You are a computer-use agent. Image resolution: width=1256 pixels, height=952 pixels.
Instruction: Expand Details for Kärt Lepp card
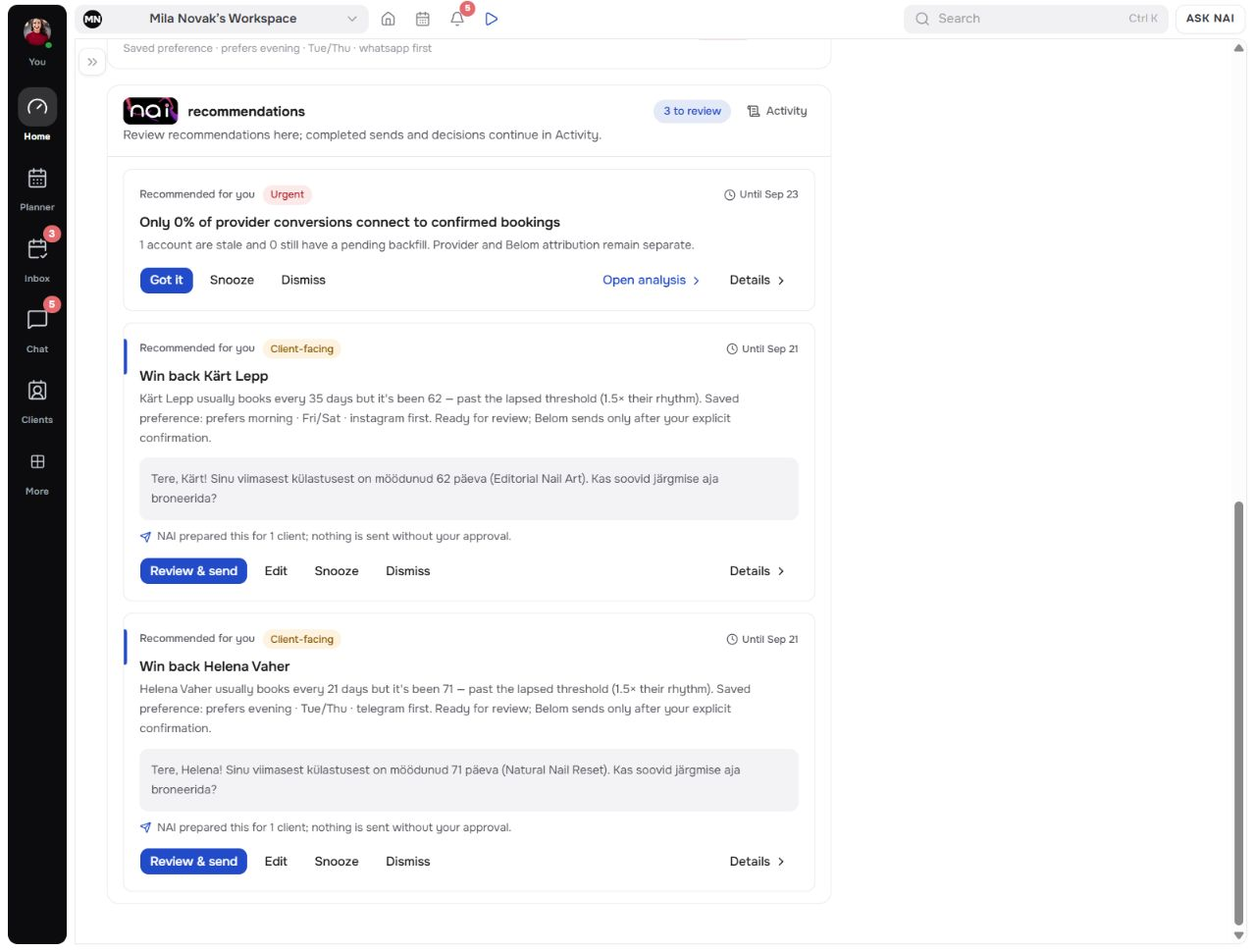click(x=757, y=571)
